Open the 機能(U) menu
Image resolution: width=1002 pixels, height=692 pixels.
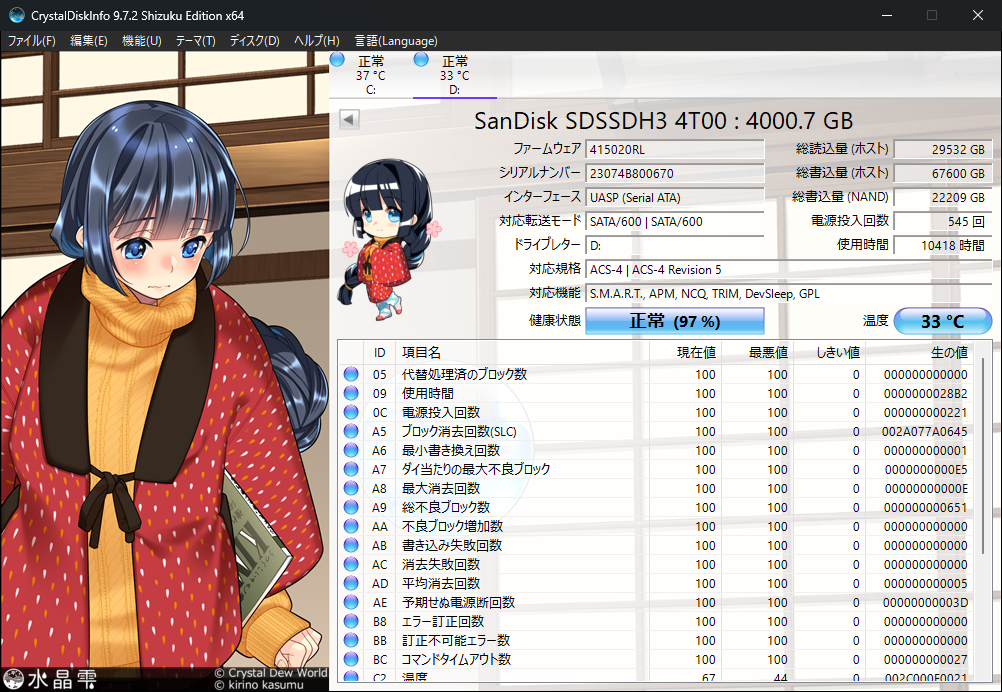point(141,41)
